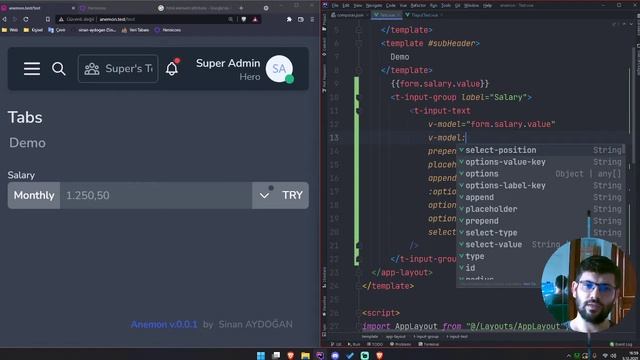Select select-type completion
Viewport: 640px width, 360px height.
pyautogui.click(x=540, y=233)
